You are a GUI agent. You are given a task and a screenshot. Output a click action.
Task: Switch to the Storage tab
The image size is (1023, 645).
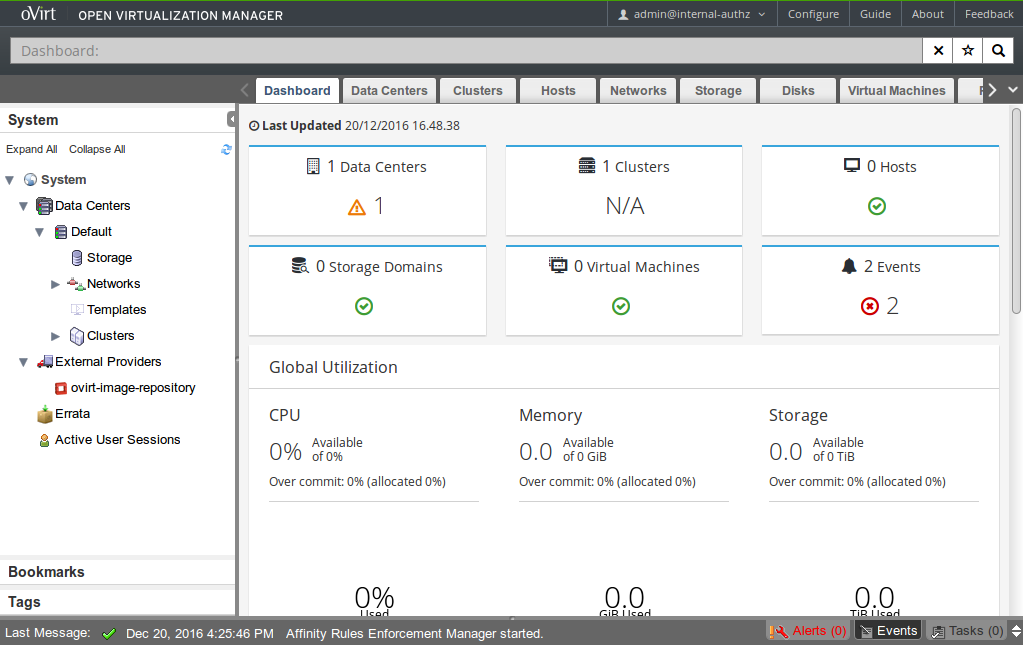point(718,91)
